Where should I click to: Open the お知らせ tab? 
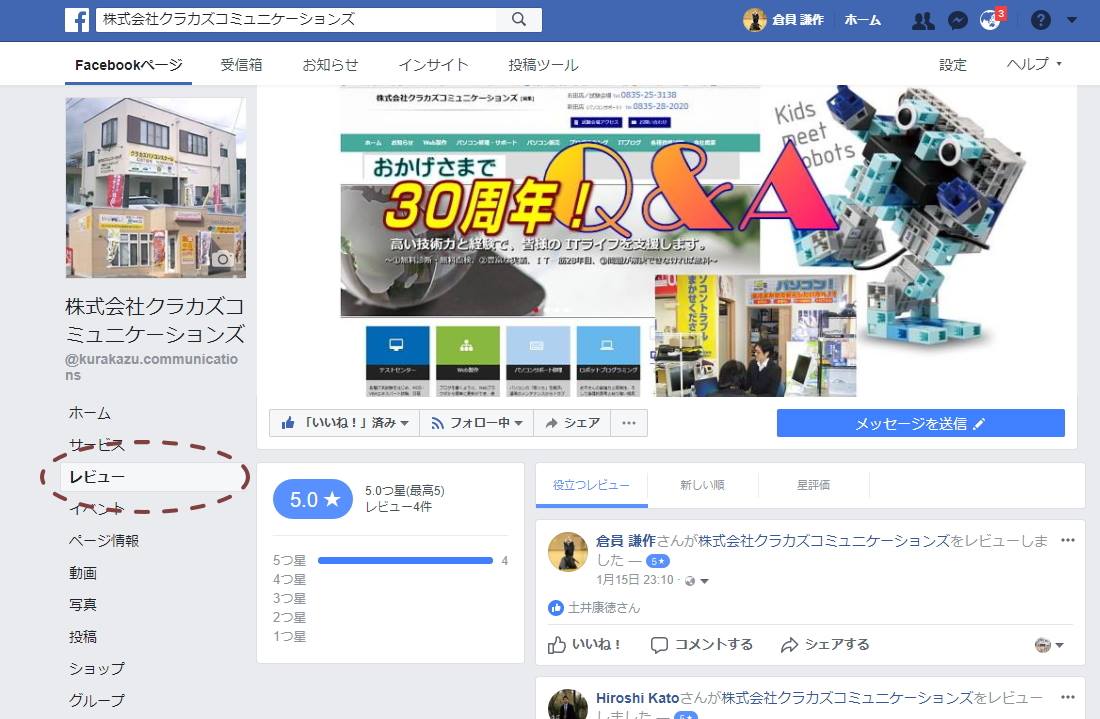330,65
